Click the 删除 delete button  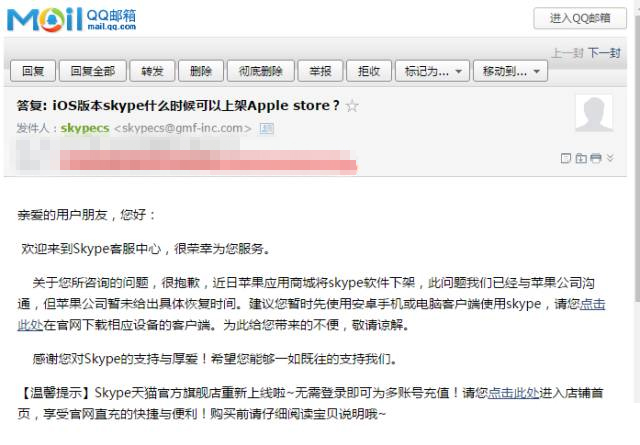tap(201, 71)
